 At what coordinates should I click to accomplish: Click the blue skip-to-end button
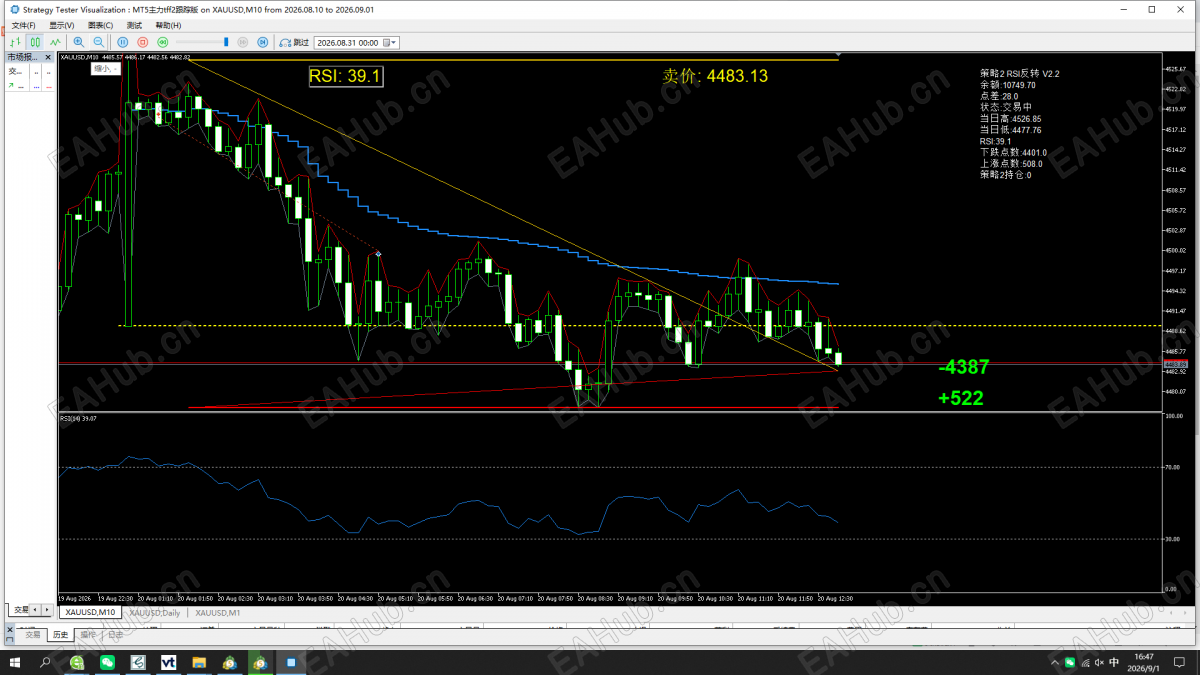[263, 42]
